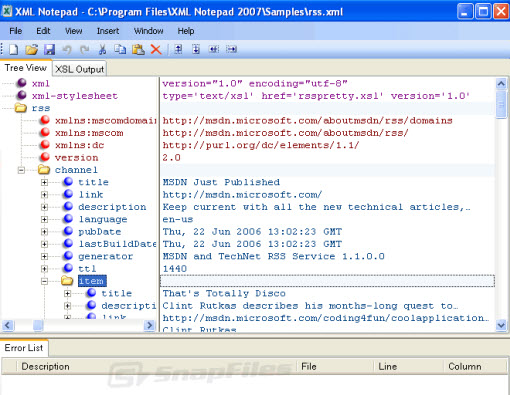Click the vertical scrollbar thumb

(501, 104)
